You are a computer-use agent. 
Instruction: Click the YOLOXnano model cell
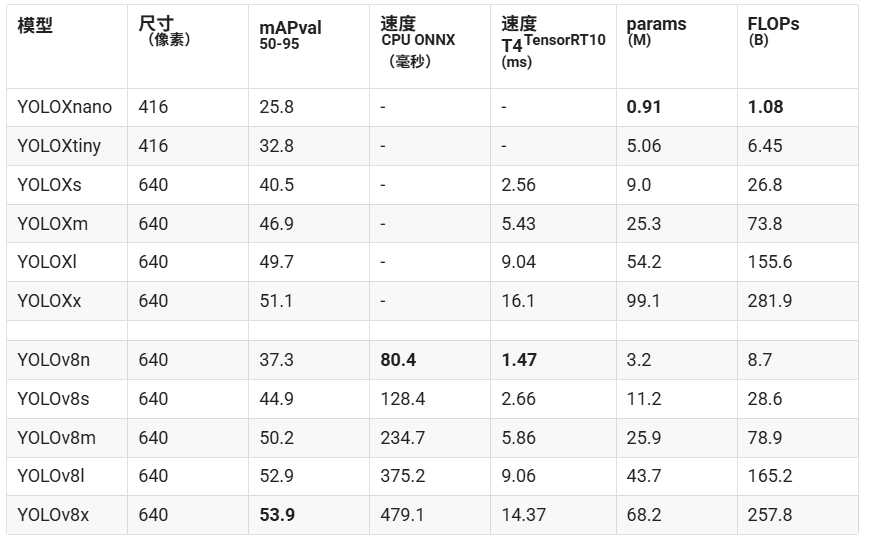(x=64, y=107)
